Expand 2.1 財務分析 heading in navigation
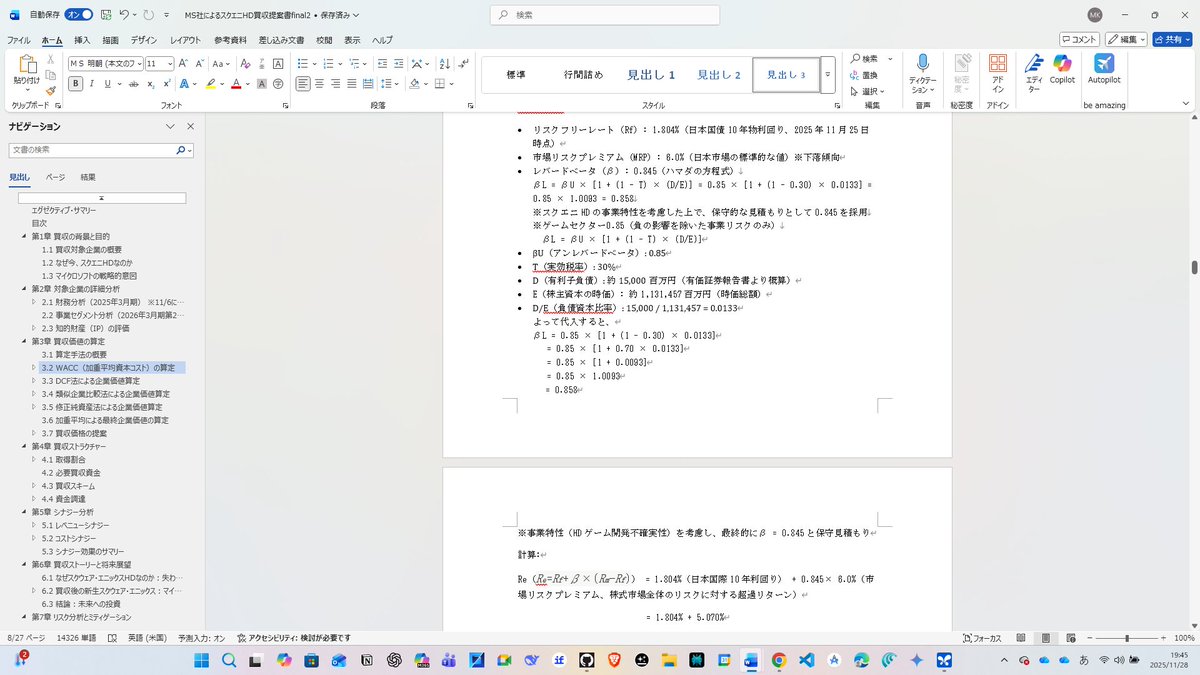This screenshot has width=1200, height=675. [35, 301]
